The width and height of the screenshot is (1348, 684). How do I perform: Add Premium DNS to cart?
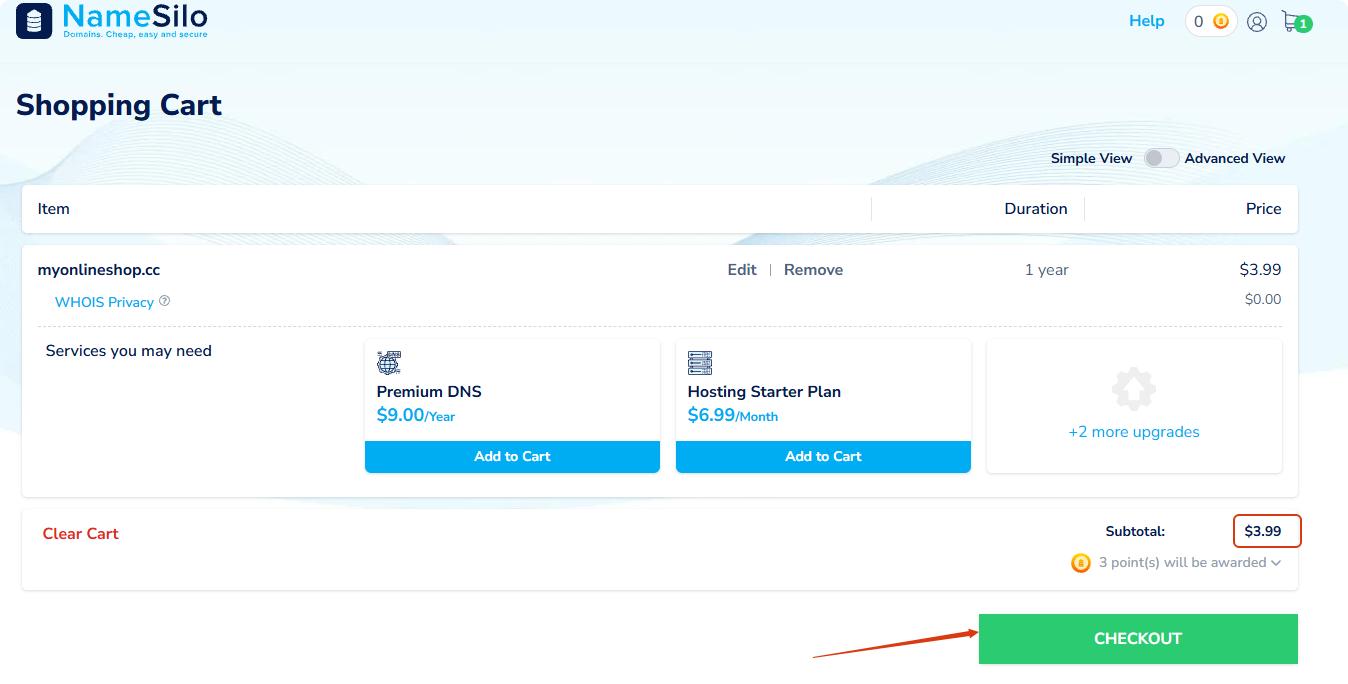tap(512, 456)
